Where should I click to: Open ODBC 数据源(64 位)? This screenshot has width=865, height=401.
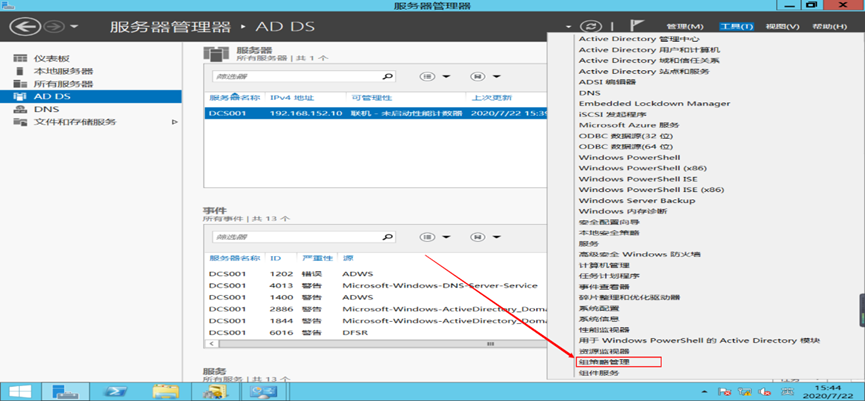(626, 147)
